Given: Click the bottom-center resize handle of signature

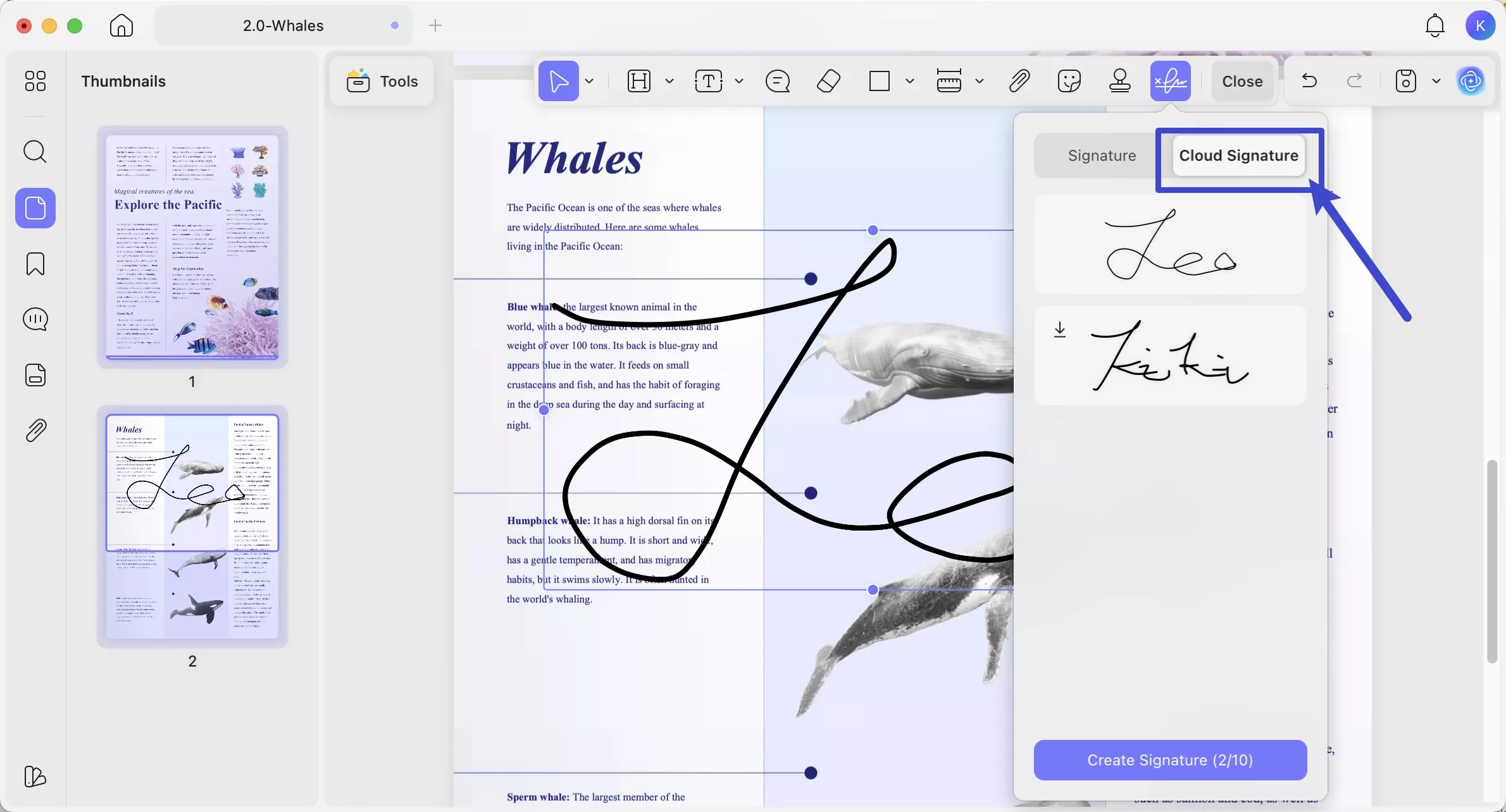Looking at the screenshot, I should 873,590.
